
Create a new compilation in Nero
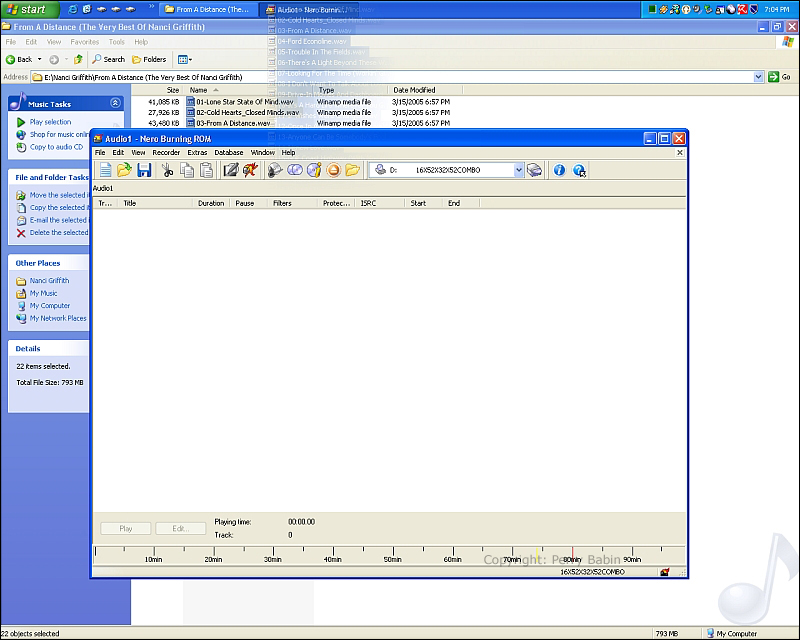click(x=105, y=170)
